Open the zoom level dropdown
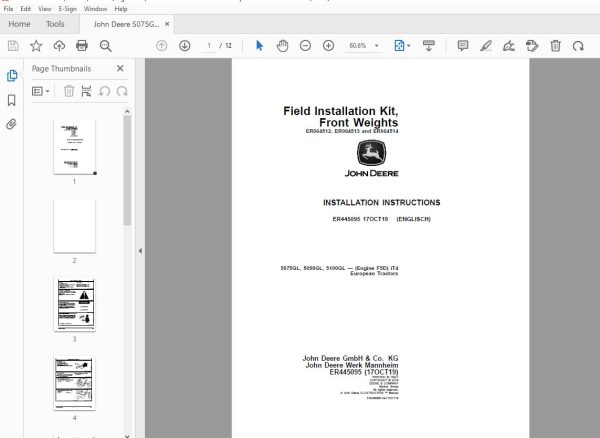This screenshot has width=600, height=438. pyautogui.click(x=377, y=46)
